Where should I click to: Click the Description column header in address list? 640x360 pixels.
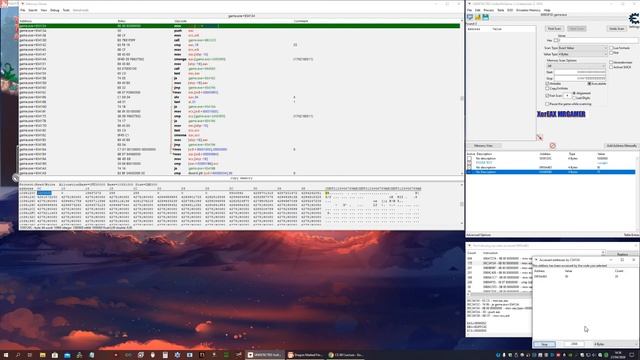pos(484,154)
